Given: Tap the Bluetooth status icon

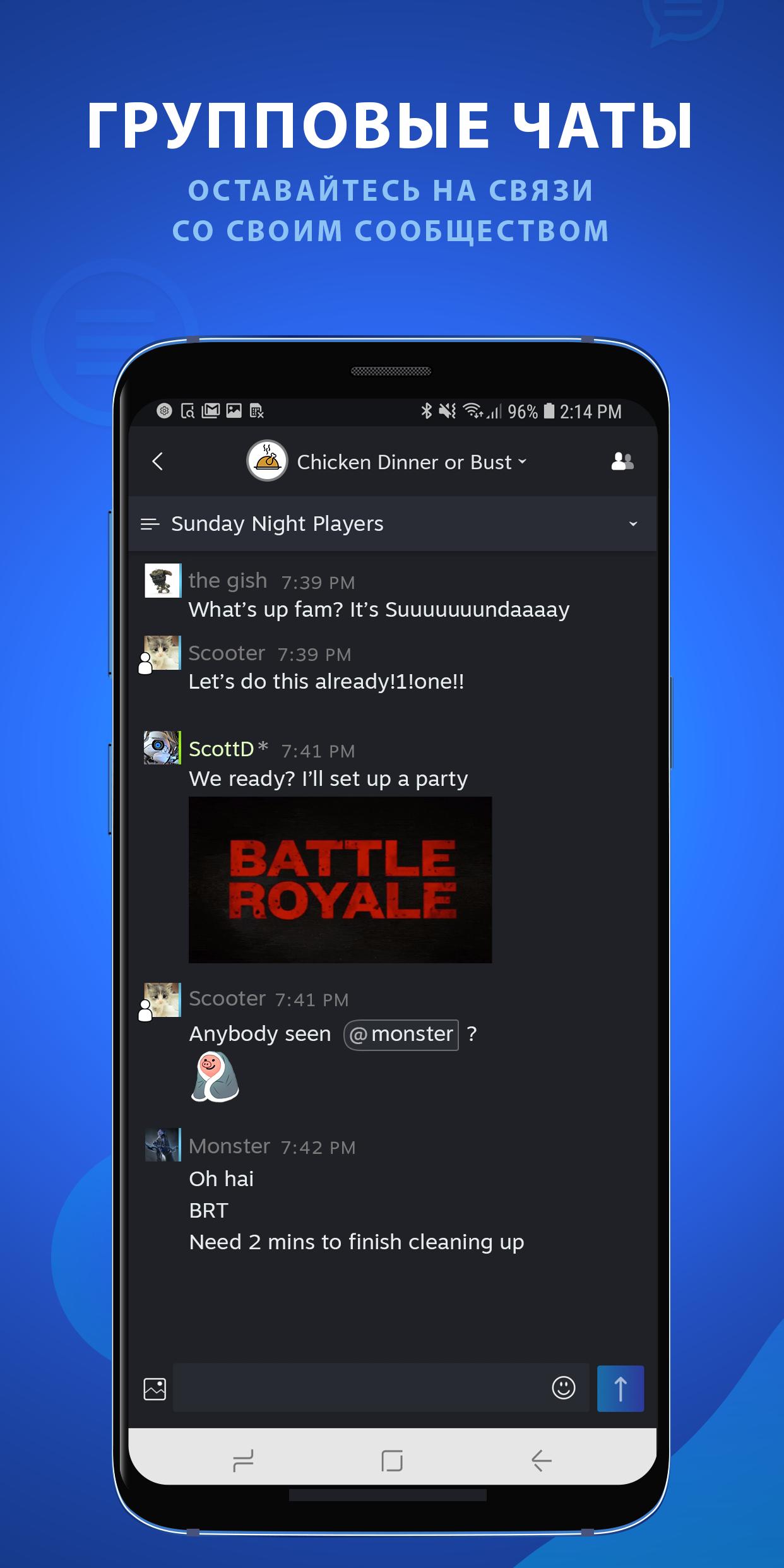Looking at the screenshot, I should pyautogui.click(x=427, y=411).
